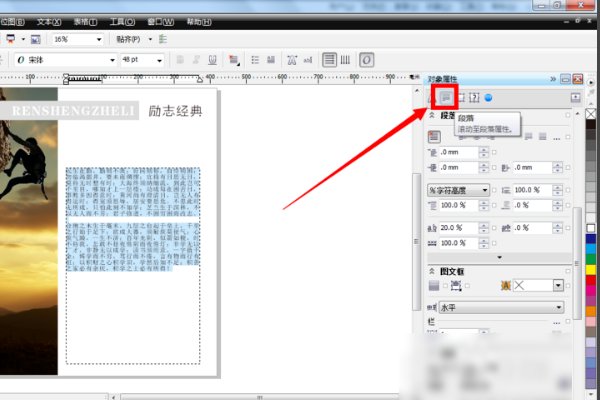Open text properties icon in toolbar
The height and width of the screenshot is (400, 600).
[x=292, y=60]
